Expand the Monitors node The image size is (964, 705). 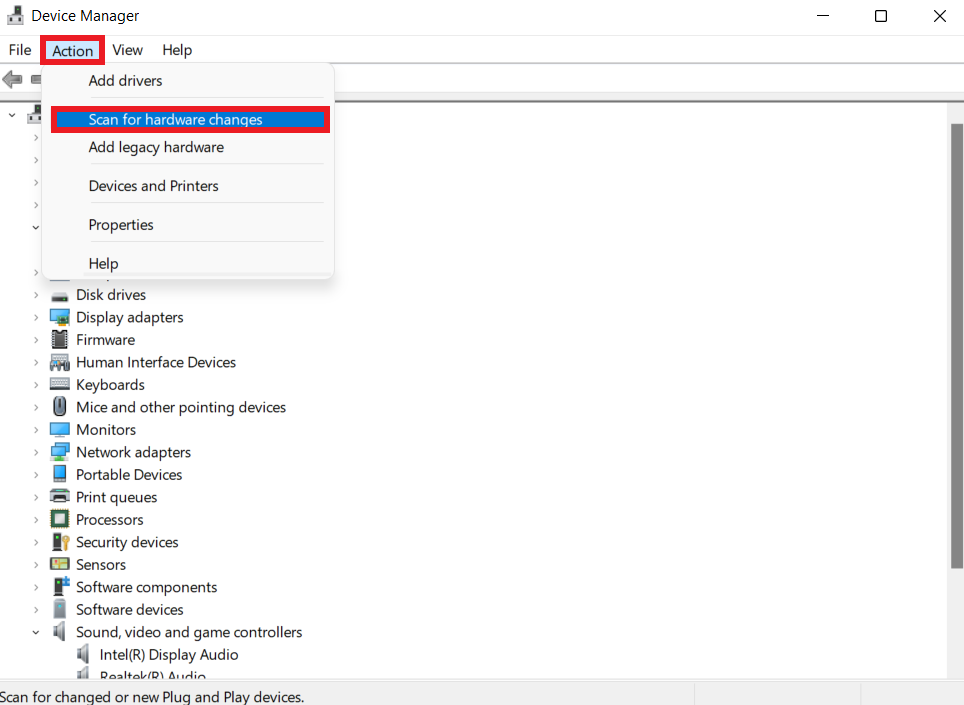pos(36,430)
